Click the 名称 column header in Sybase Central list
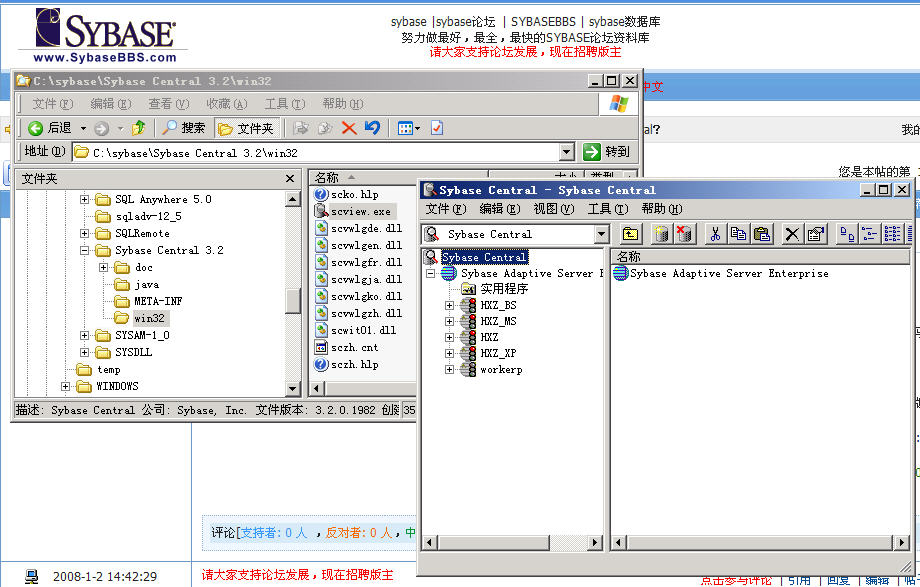Screen dimensions: 920x587 [760, 257]
